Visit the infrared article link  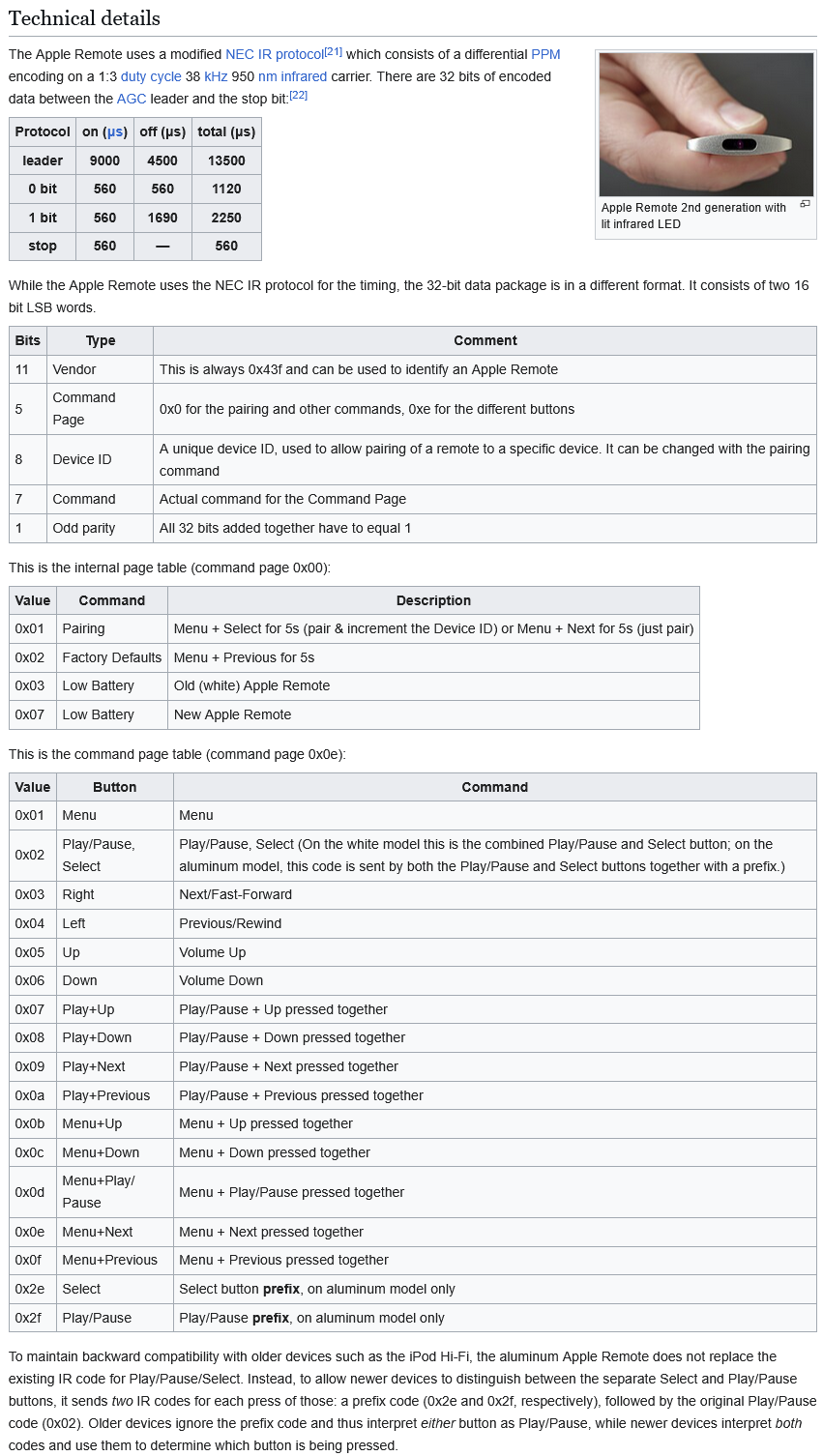click(304, 77)
